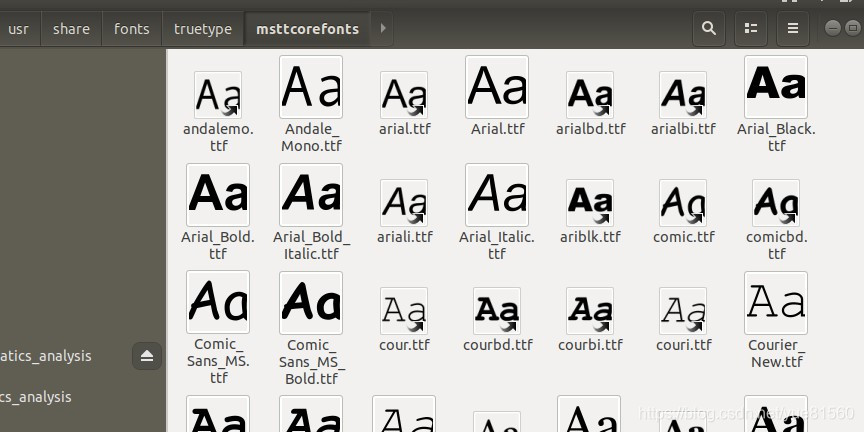Go to the share folder in path bar
864x432 pixels.
(x=71, y=29)
